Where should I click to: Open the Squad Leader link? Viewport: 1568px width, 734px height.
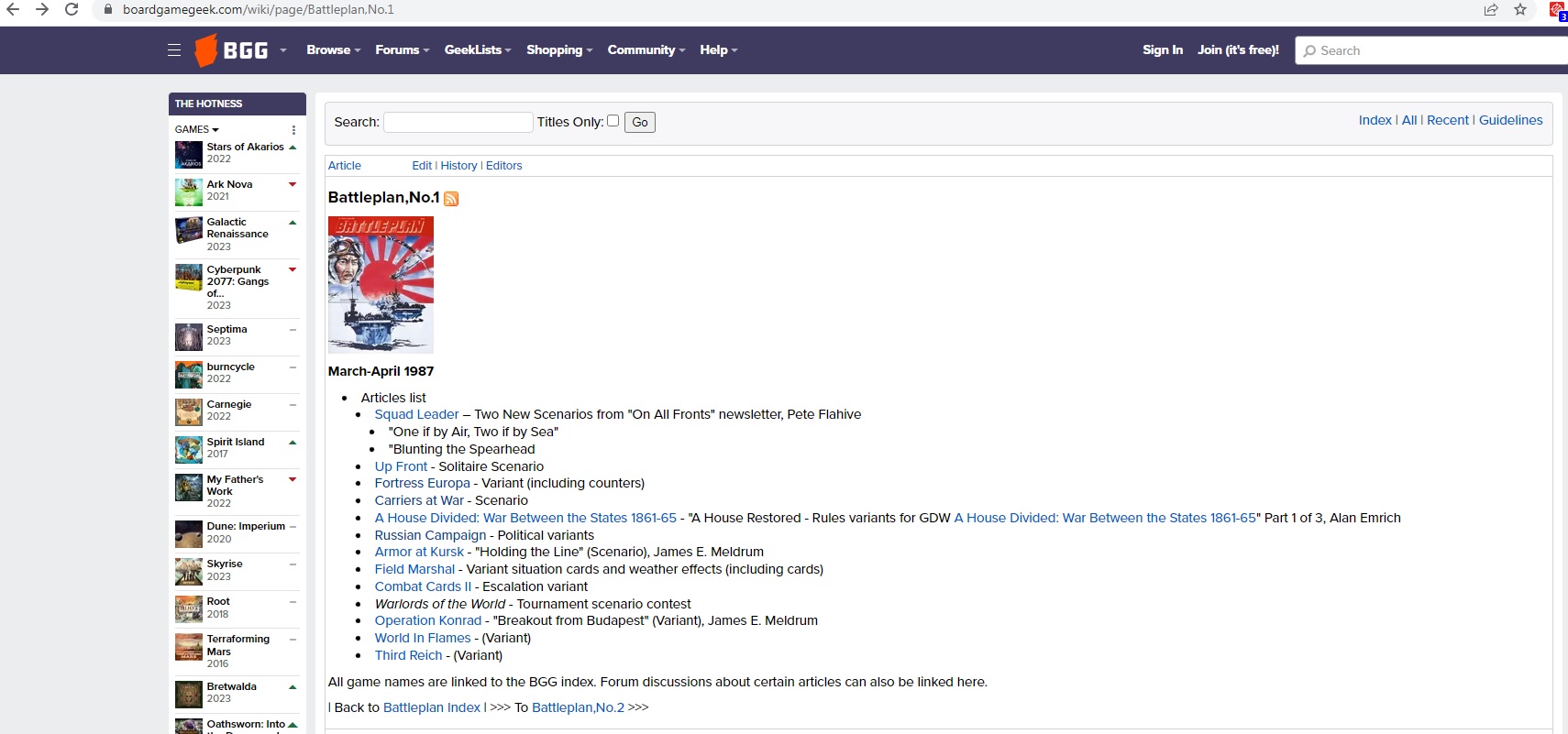tap(416, 414)
